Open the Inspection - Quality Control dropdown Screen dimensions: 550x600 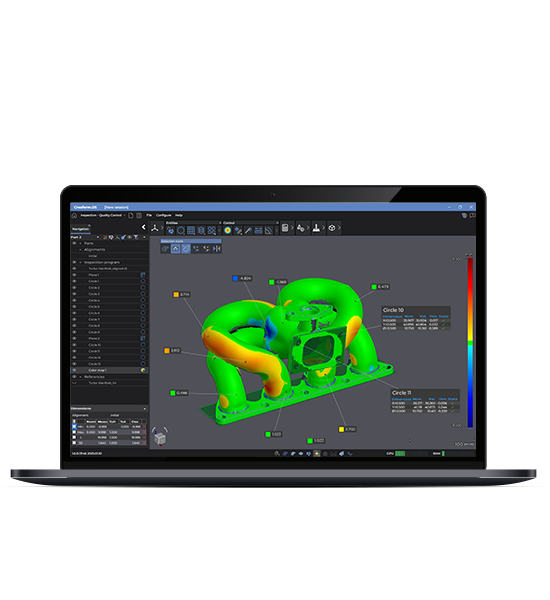coord(103,215)
